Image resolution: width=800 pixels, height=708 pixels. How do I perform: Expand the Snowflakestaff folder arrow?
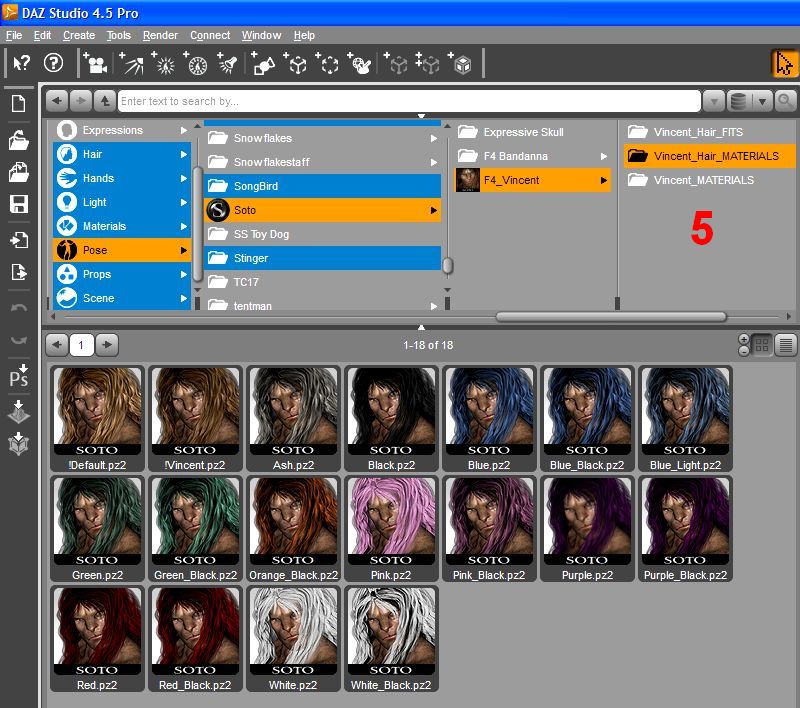[434, 162]
